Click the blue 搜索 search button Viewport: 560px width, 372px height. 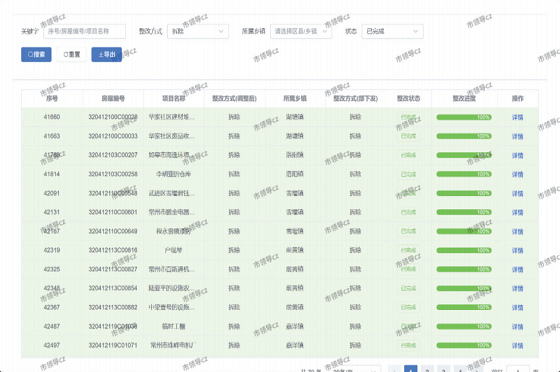tap(36, 54)
